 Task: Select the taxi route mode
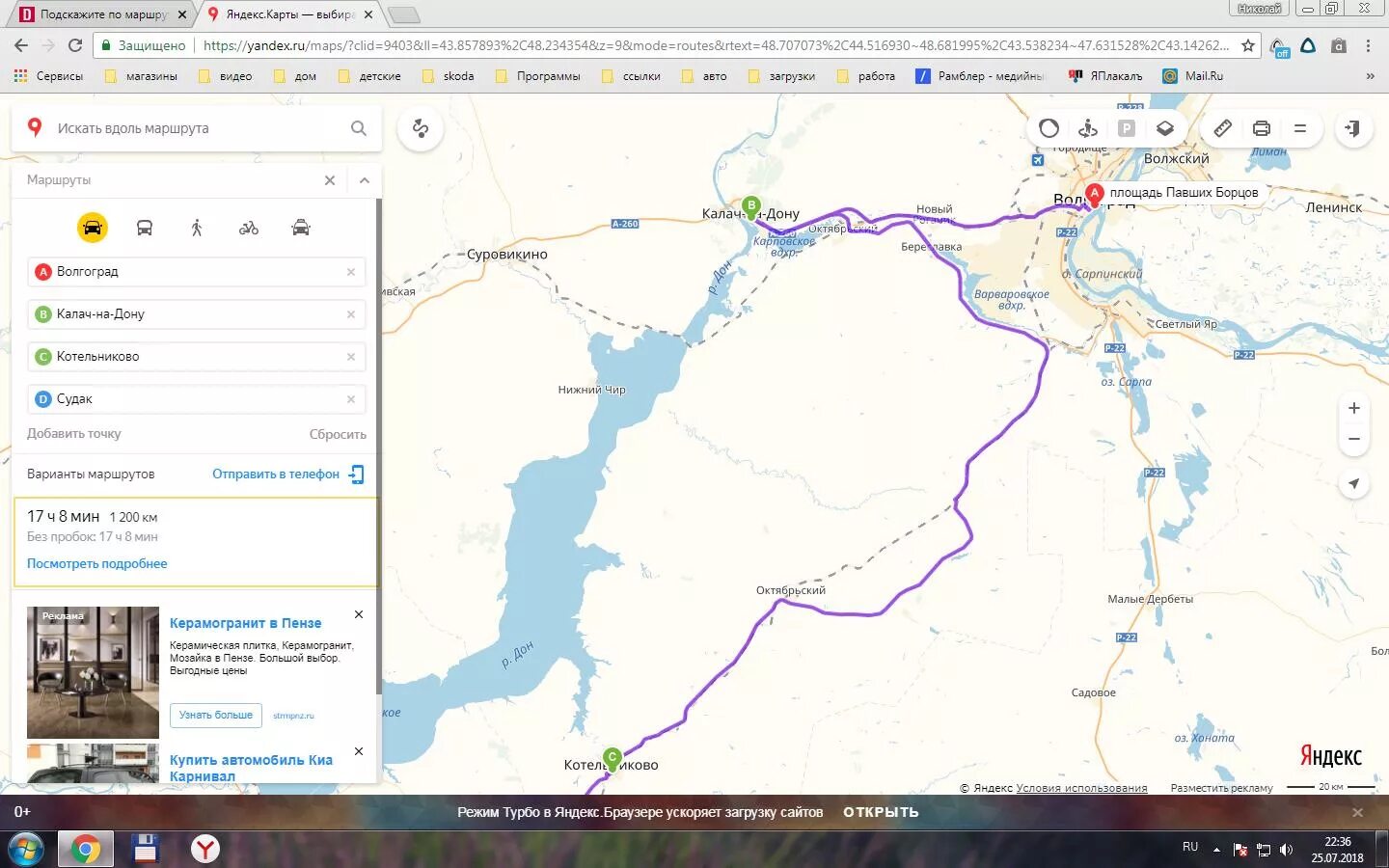click(301, 228)
